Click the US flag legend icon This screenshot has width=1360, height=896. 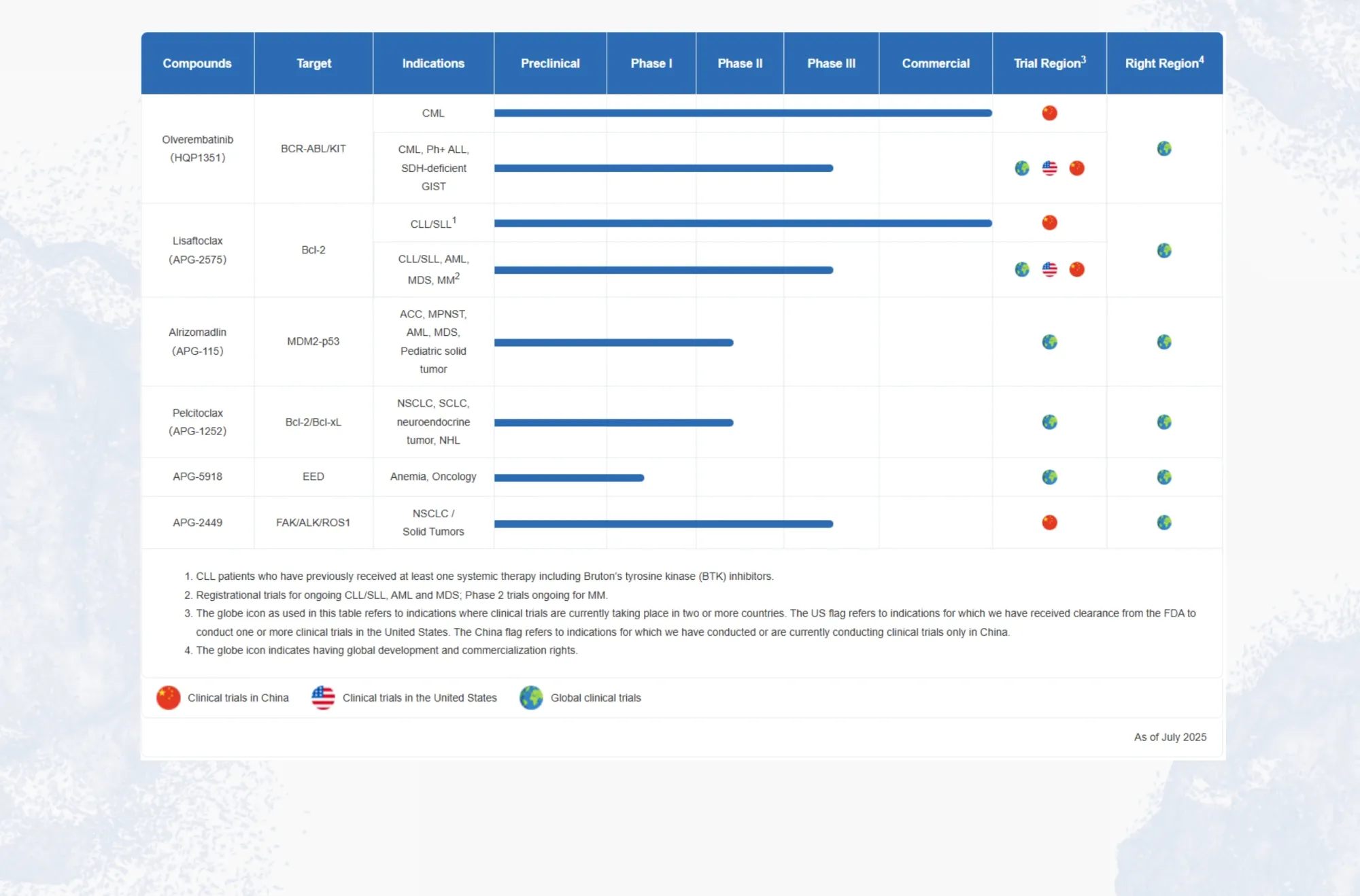click(x=322, y=697)
